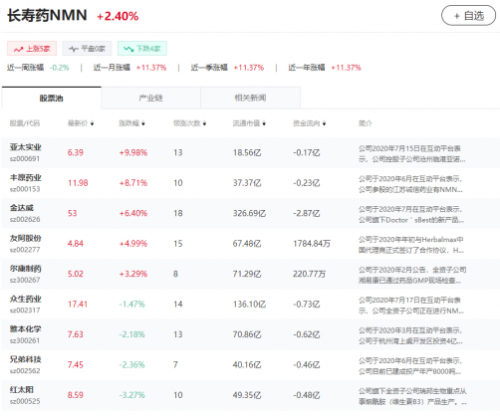Image resolution: width=500 pixels, height=416 pixels.
Task: Click the +2.40% sector change
Action: tap(118, 16)
